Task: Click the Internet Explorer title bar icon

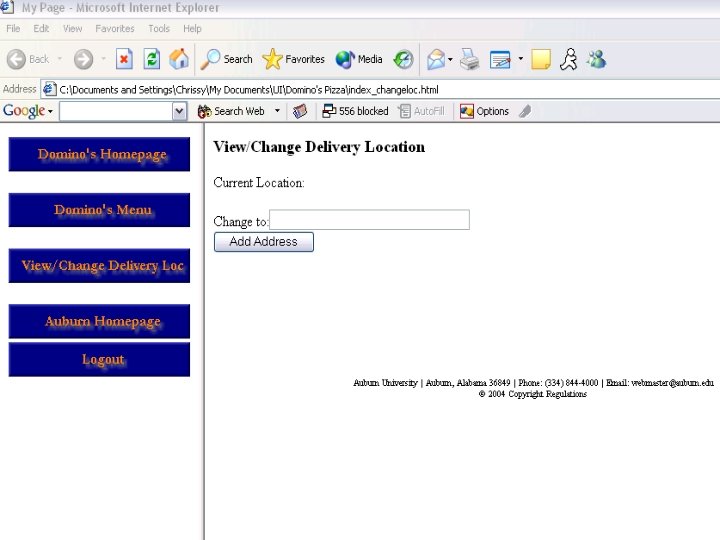Action: coord(7,7)
